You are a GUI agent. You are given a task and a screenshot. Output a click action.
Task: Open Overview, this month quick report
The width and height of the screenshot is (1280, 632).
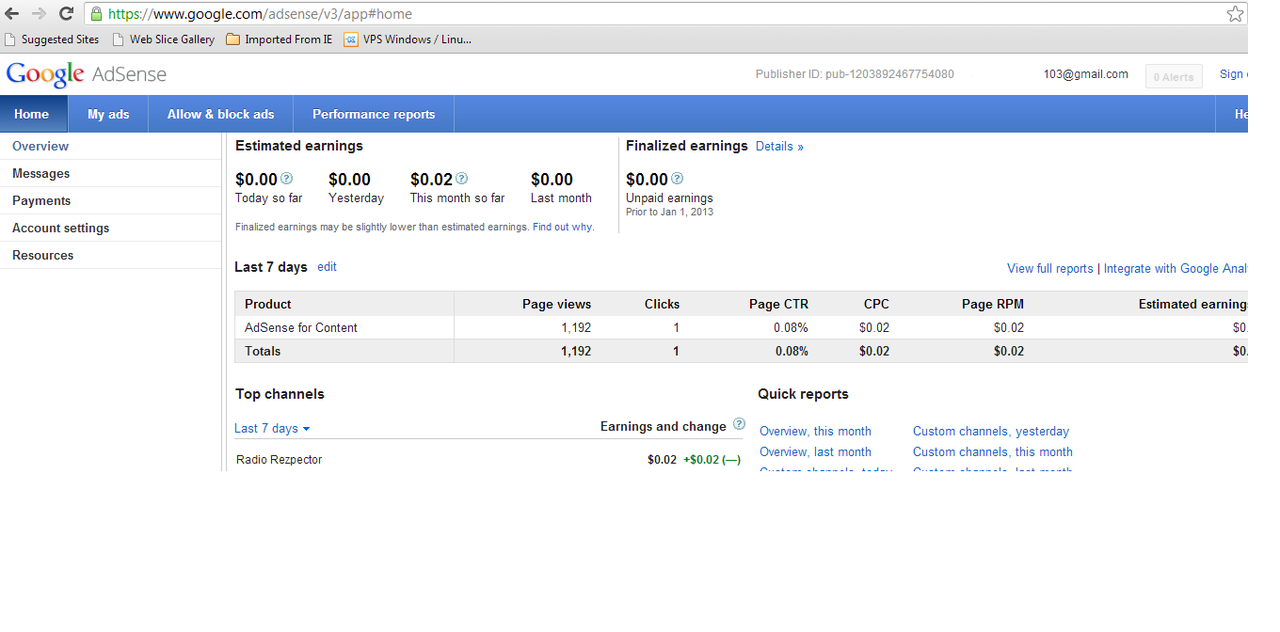click(x=815, y=431)
